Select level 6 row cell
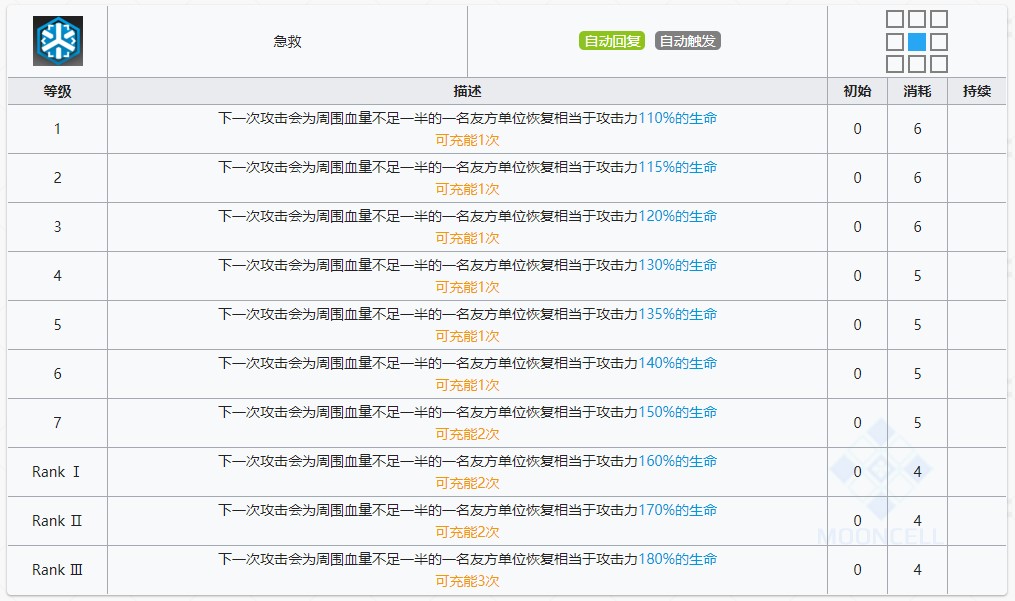The height and width of the screenshot is (601, 1015). pyautogui.click(x=58, y=374)
